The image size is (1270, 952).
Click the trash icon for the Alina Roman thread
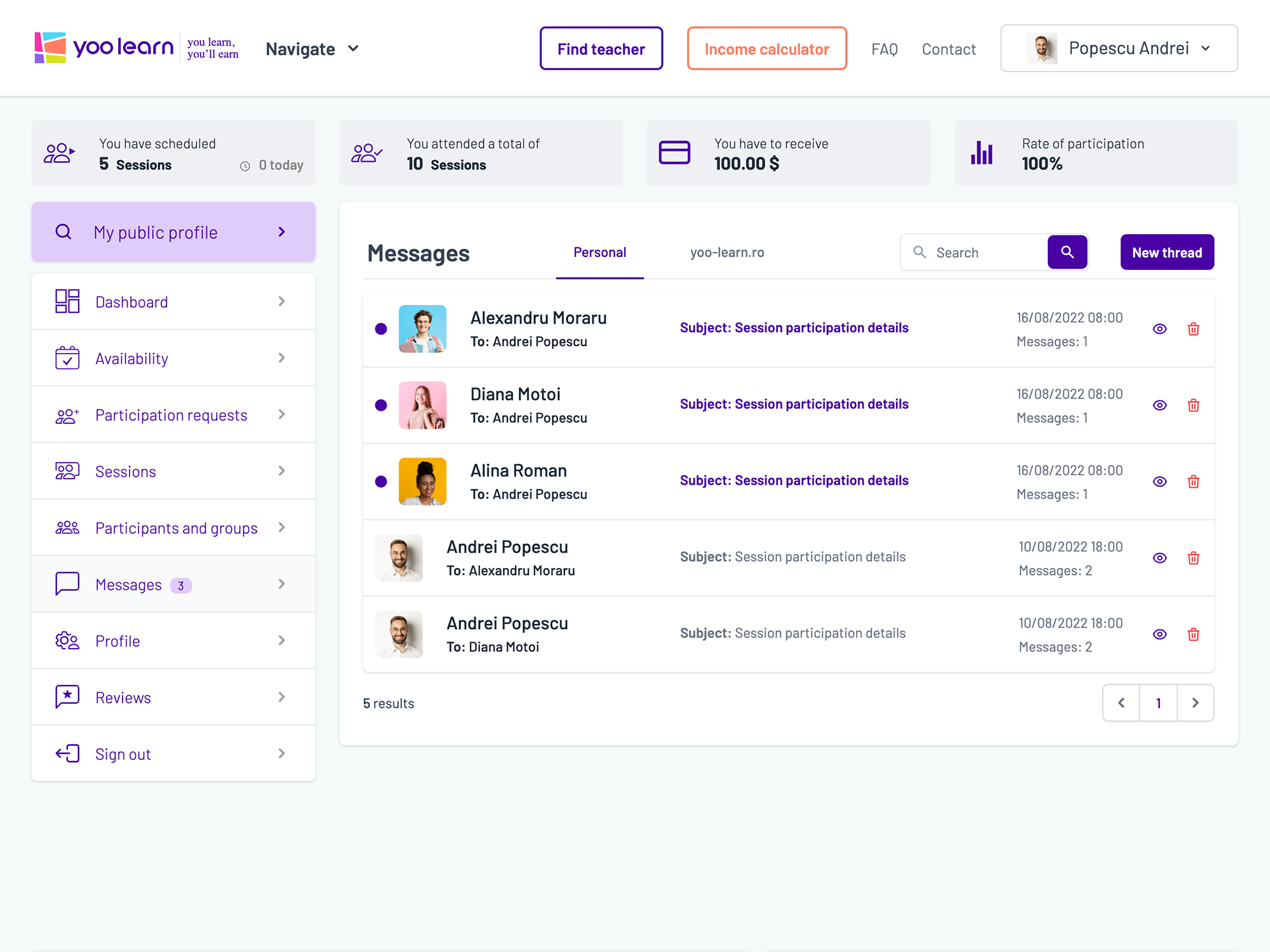(1193, 482)
